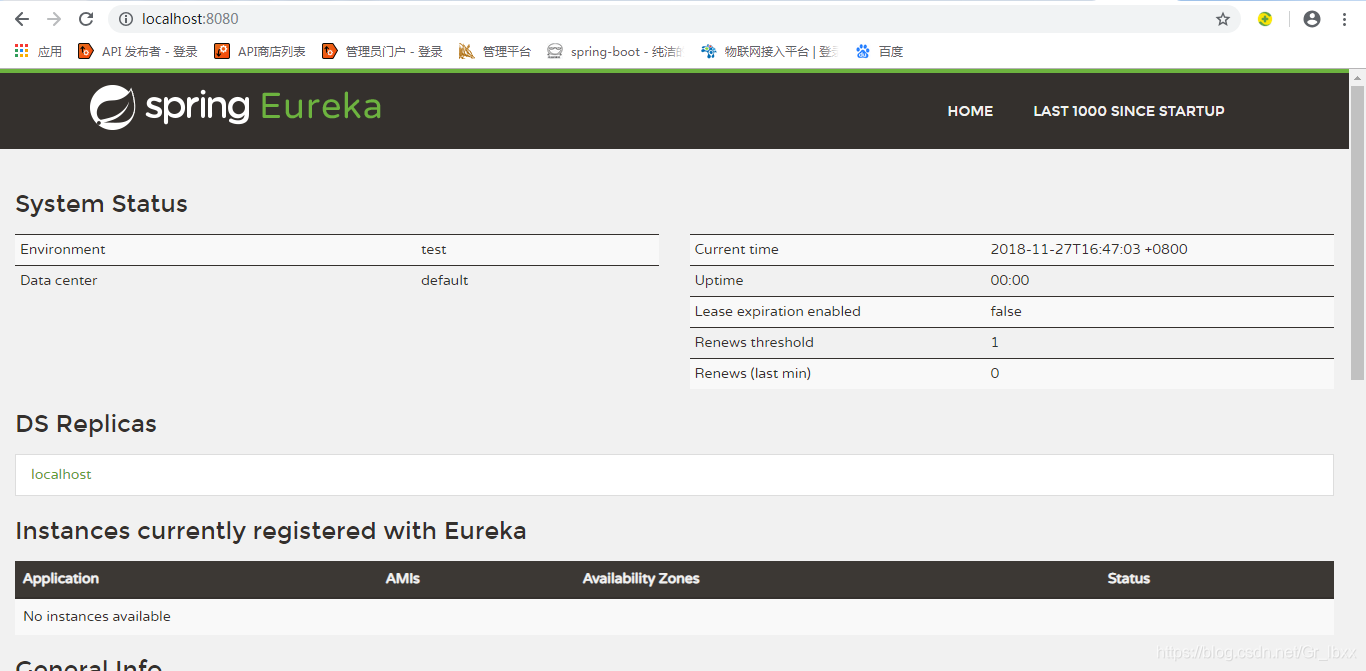Click the Spring Eureka logo
The width and height of the screenshot is (1366, 671).
click(235, 107)
